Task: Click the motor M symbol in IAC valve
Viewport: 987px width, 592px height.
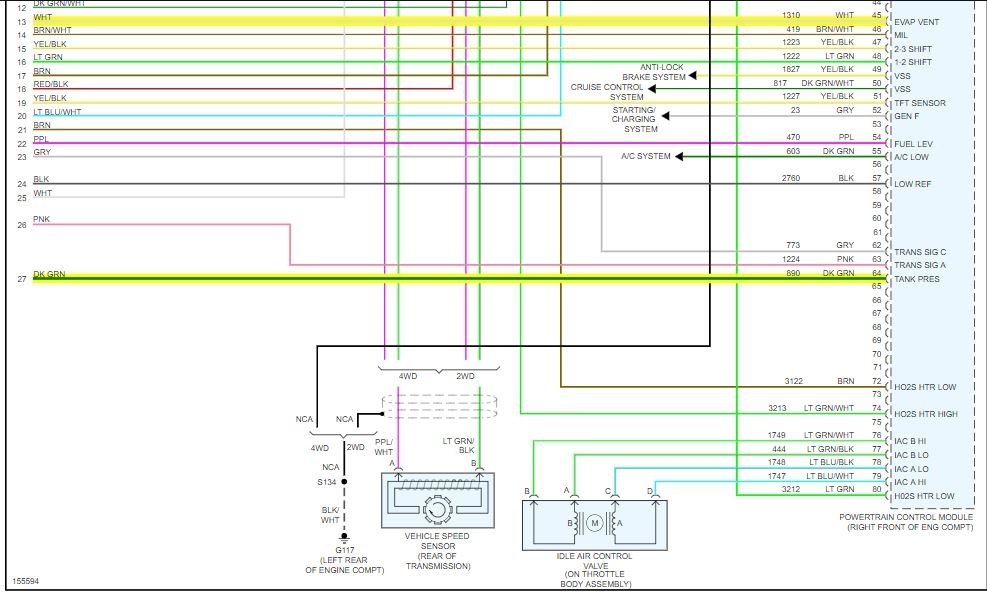Action: [x=594, y=523]
